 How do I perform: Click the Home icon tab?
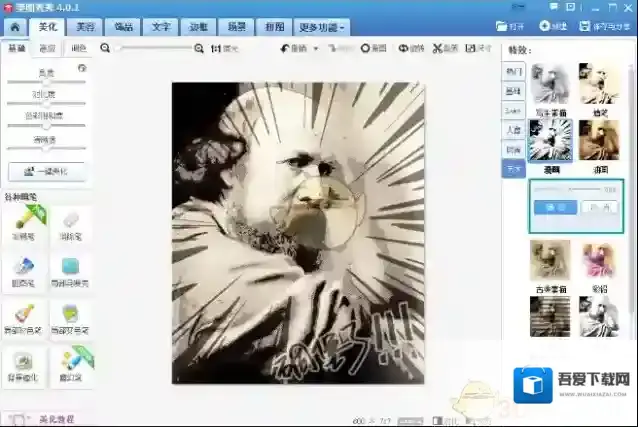click(x=12, y=26)
